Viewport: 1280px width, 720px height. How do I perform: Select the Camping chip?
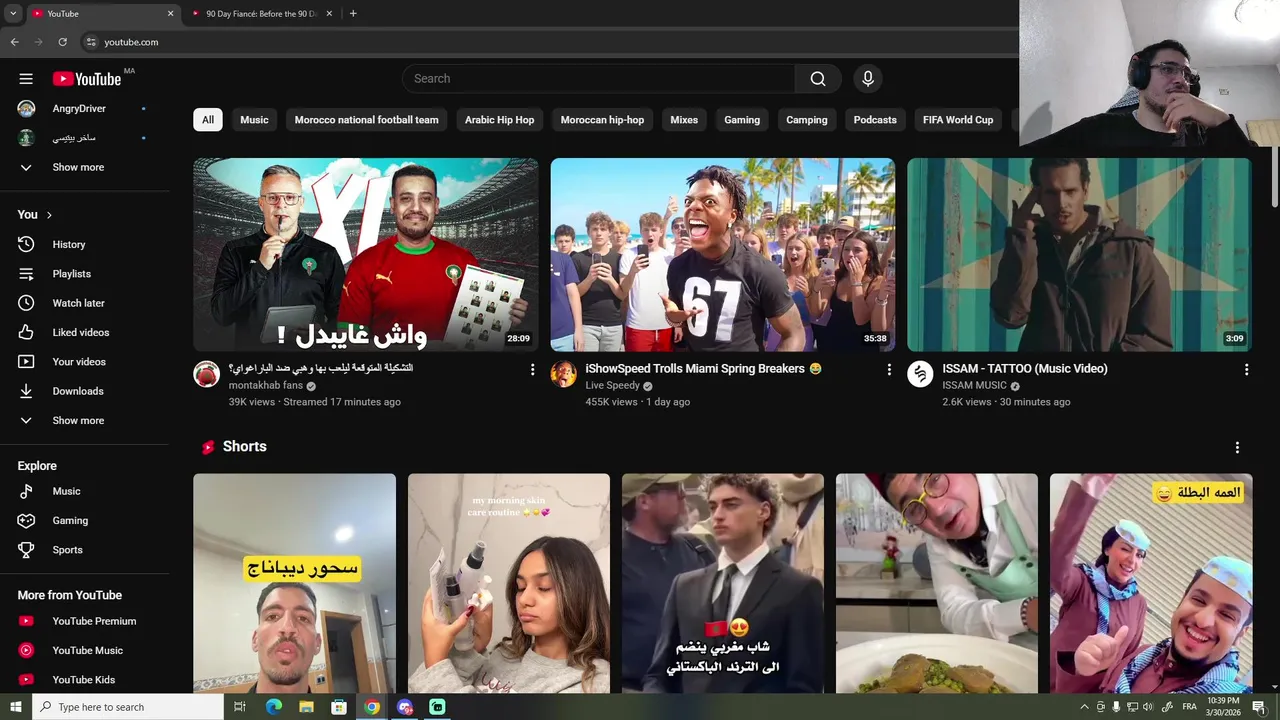pyautogui.click(x=807, y=120)
